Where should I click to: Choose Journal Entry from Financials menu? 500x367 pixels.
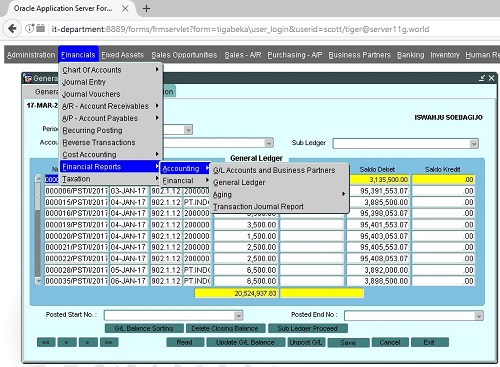click(111, 82)
